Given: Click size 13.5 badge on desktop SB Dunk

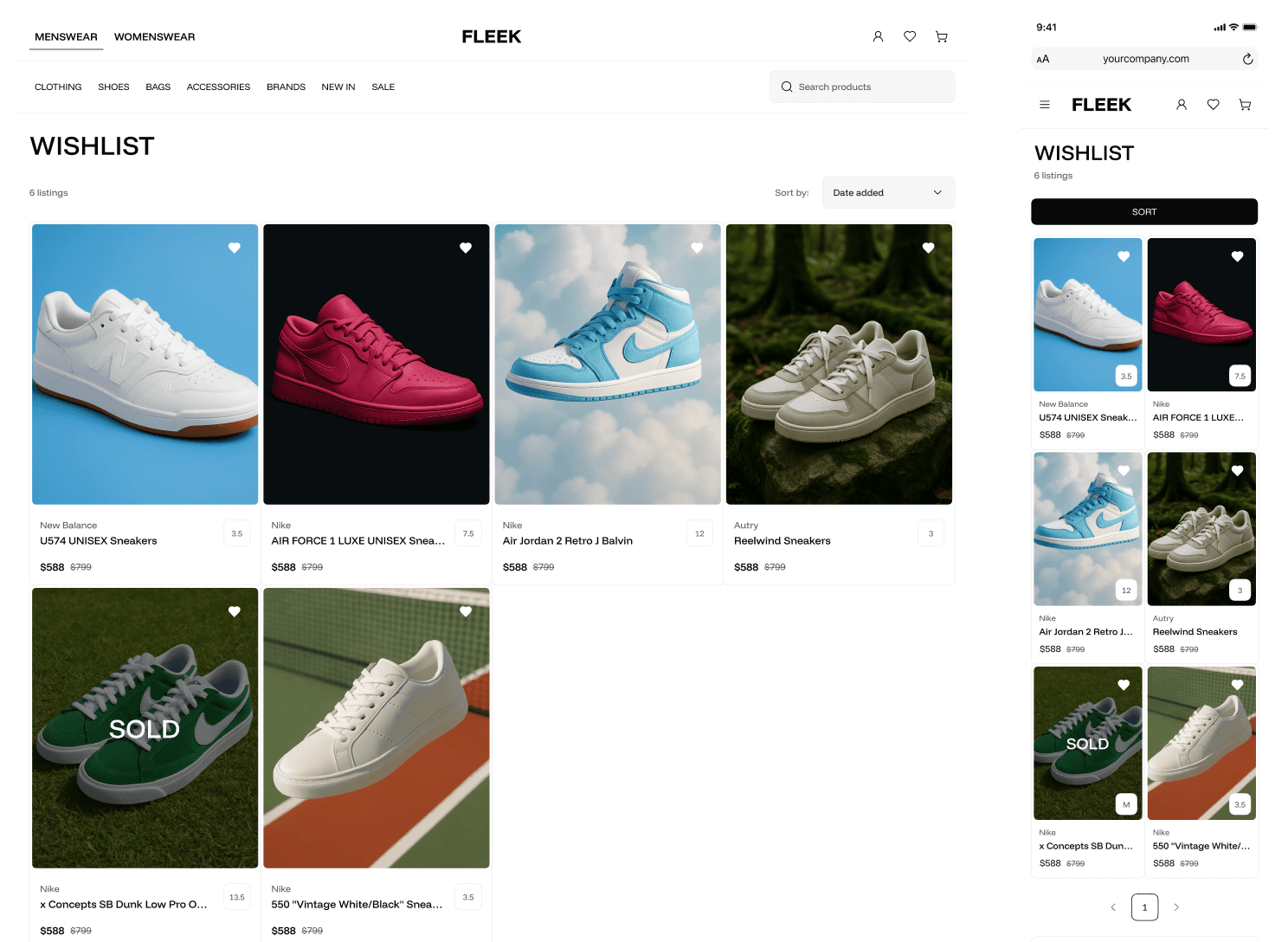Looking at the screenshot, I should pos(237,897).
